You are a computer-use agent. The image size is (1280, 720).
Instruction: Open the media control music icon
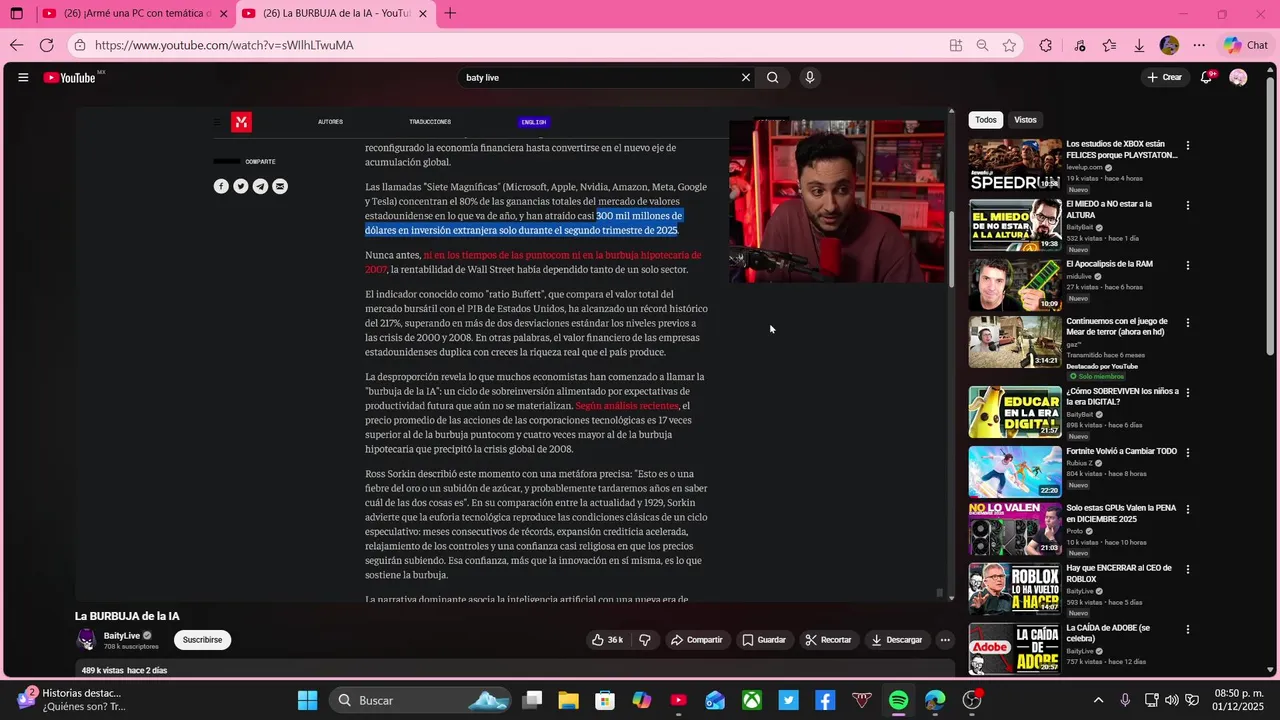point(1079,45)
